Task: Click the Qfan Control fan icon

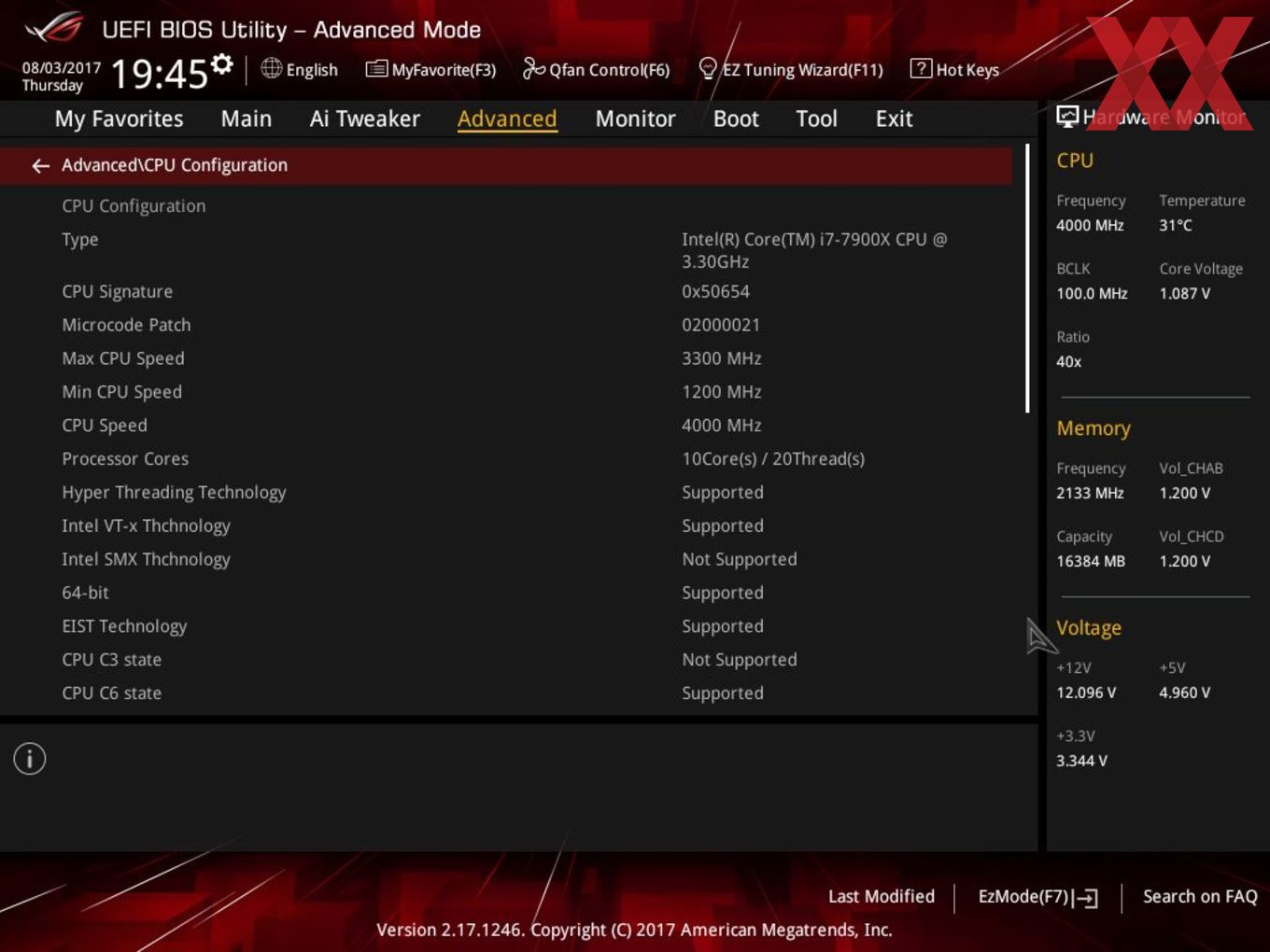Action: [x=533, y=68]
